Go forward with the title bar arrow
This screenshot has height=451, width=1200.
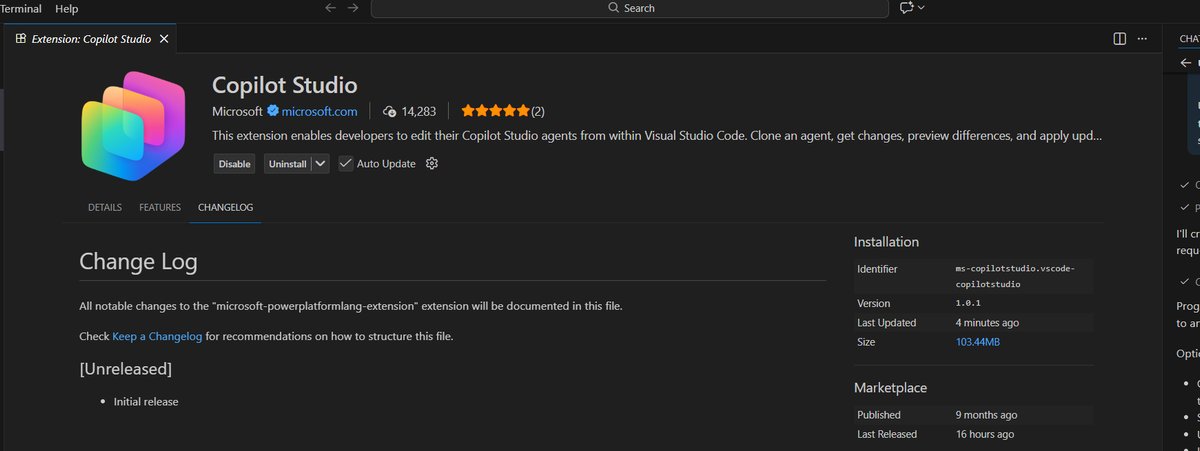coord(353,8)
